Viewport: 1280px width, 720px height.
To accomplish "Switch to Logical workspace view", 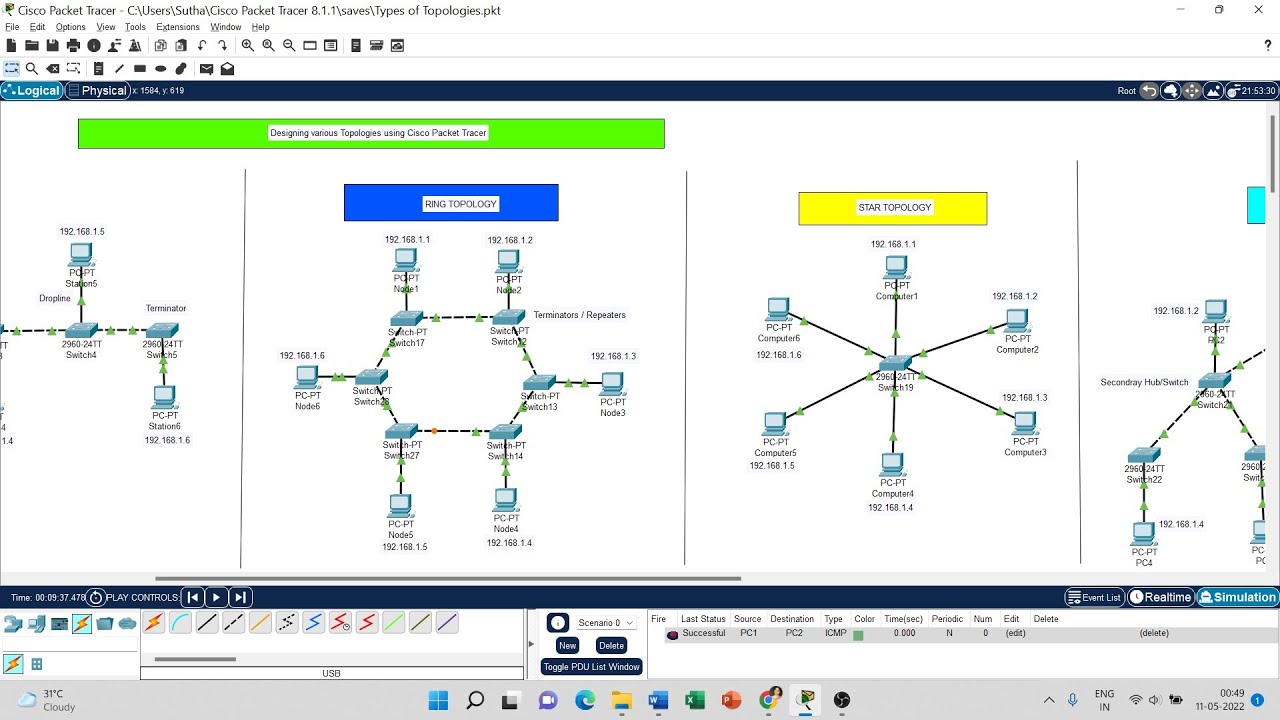I will point(31,90).
